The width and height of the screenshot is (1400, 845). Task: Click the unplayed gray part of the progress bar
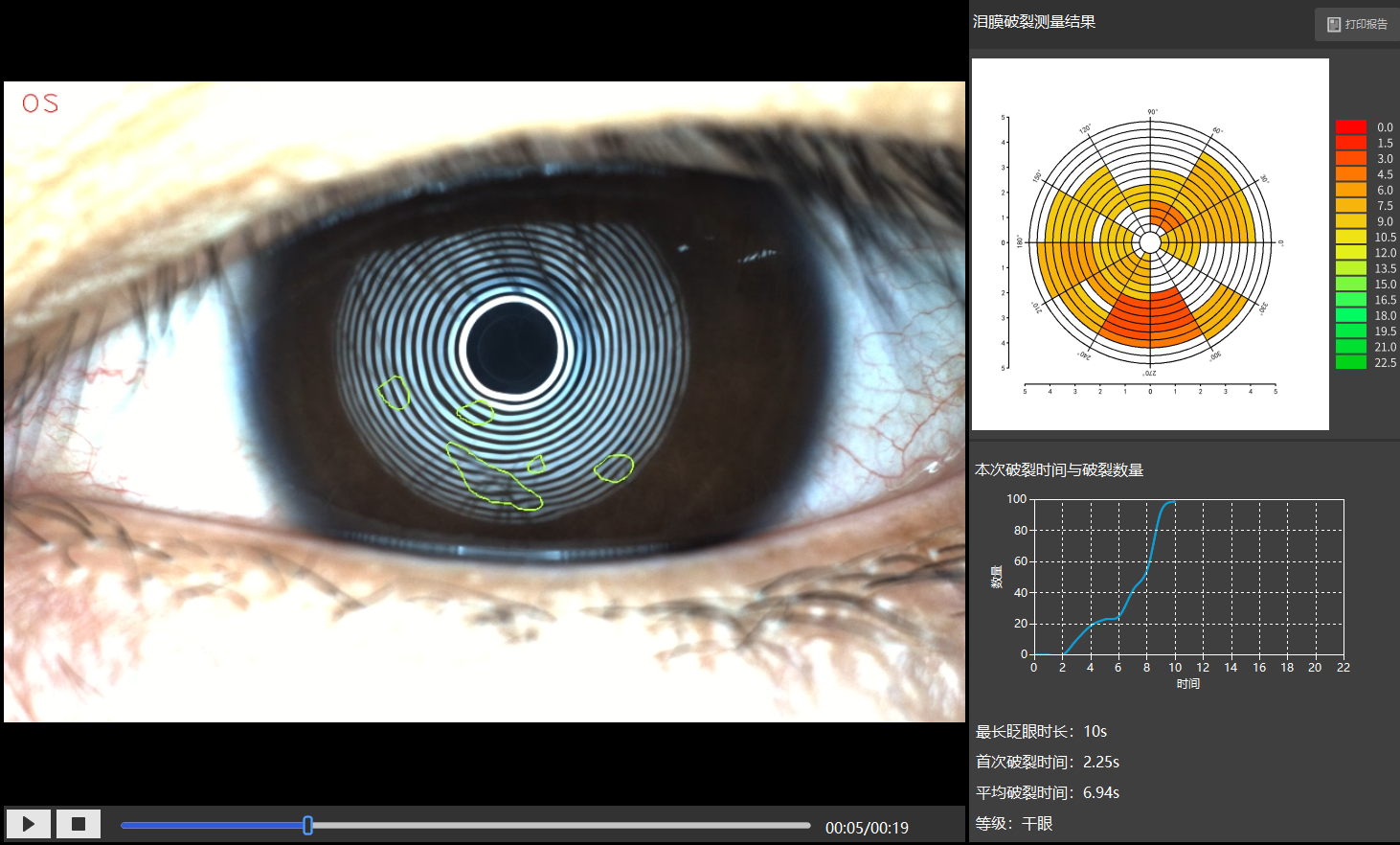click(x=561, y=825)
